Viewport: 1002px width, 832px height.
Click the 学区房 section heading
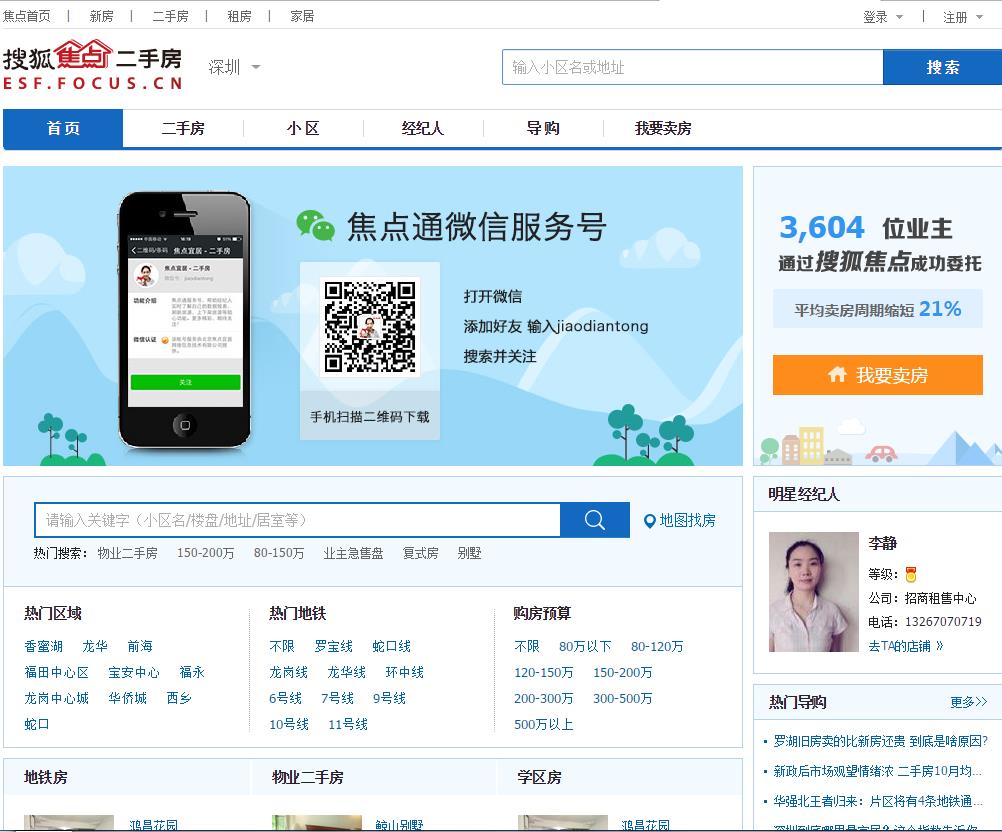[539, 777]
